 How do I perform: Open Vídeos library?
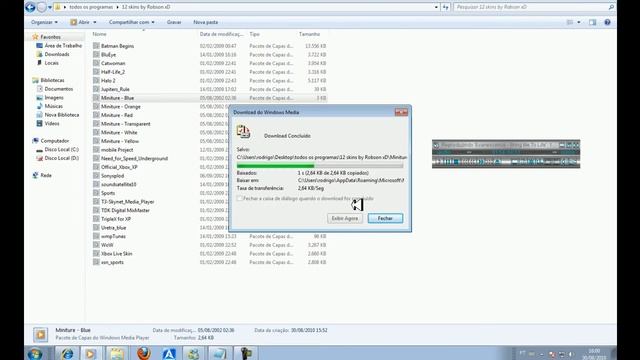[x=52, y=123]
